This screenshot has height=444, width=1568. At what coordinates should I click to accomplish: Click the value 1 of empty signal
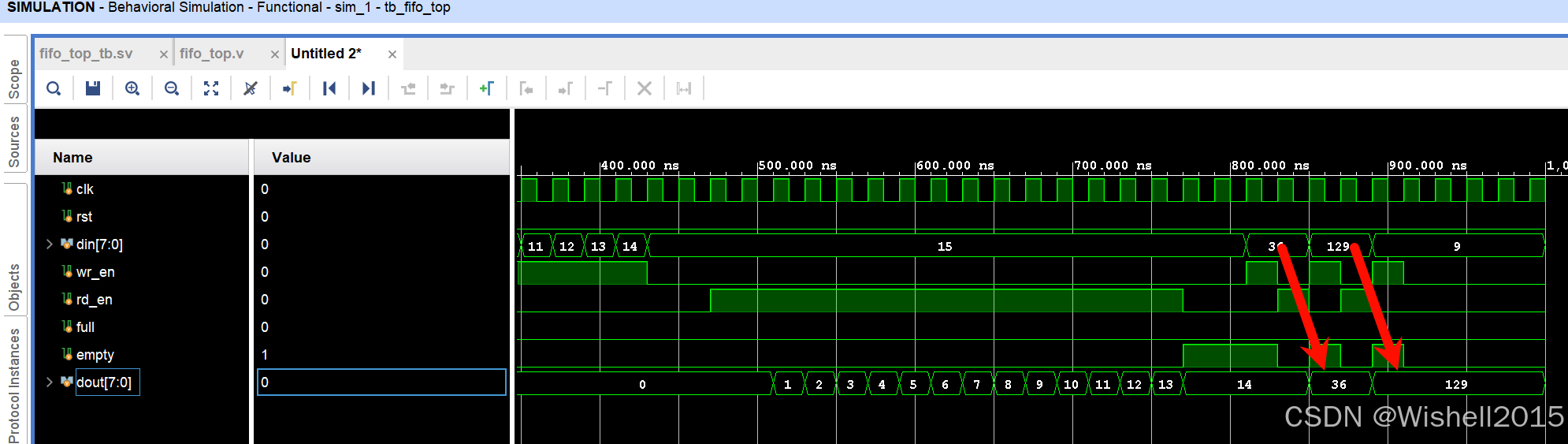[x=265, y=355]
